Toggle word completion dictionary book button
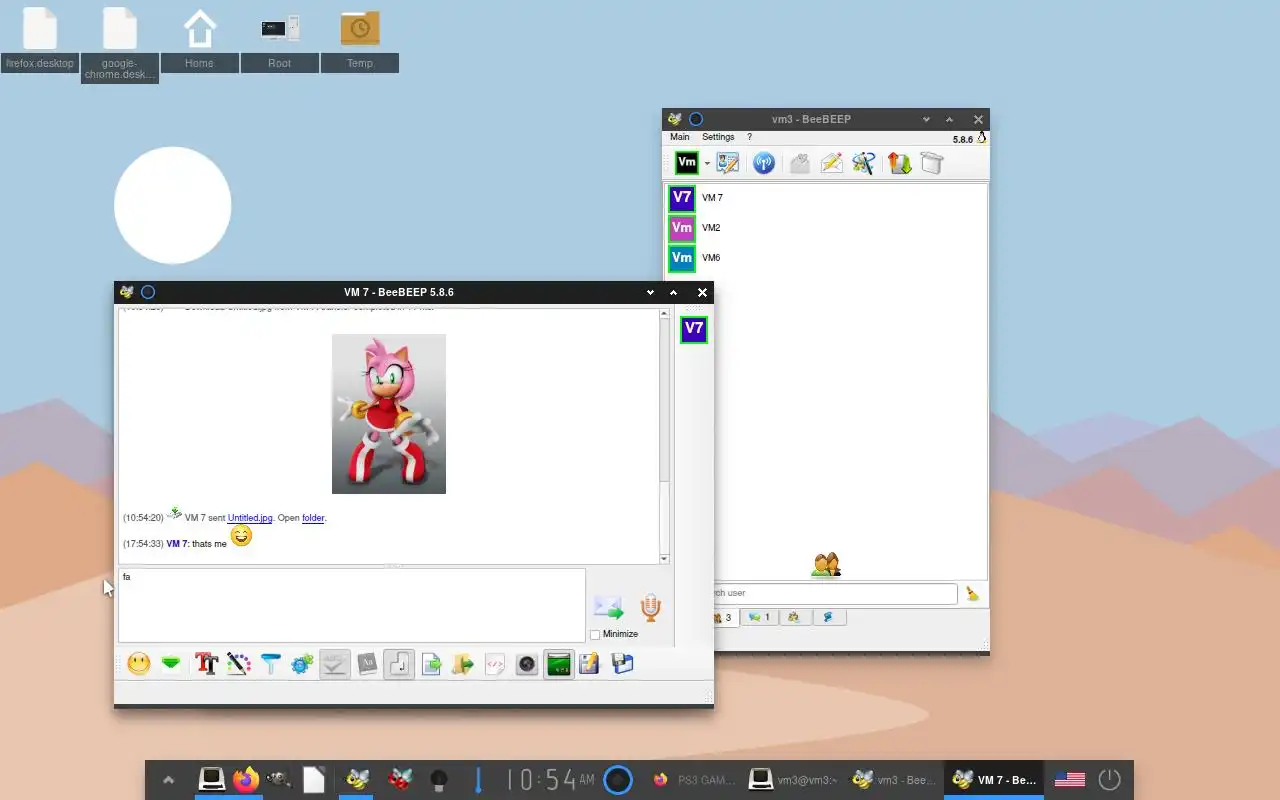This screenshot has height=800, width=1280. (x=367, y=664)
